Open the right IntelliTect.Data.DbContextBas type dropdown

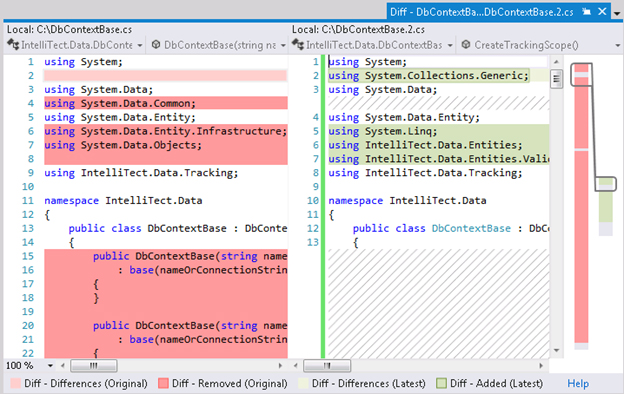[450, 45]
